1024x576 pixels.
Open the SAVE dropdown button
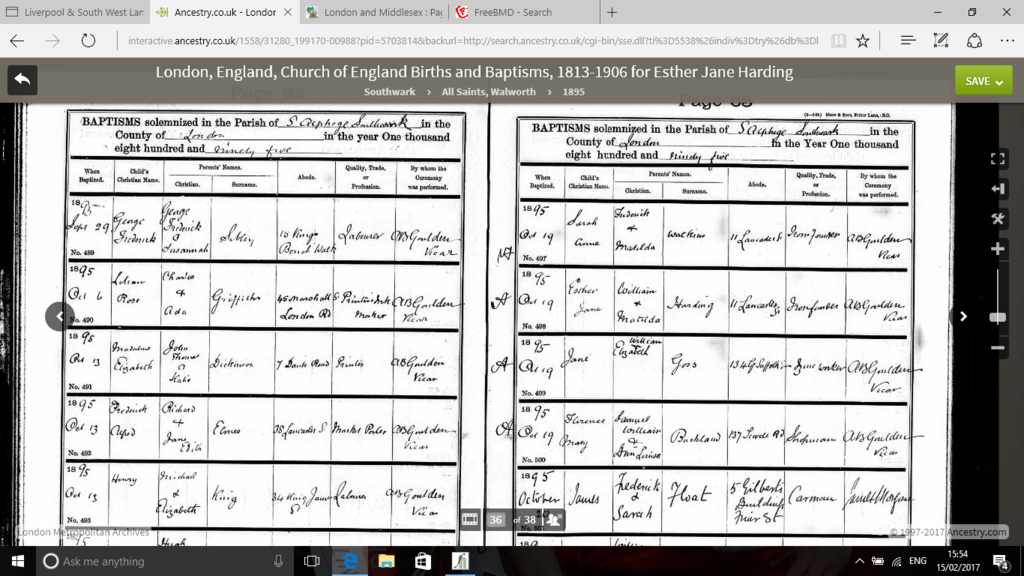tap(984, 81)
